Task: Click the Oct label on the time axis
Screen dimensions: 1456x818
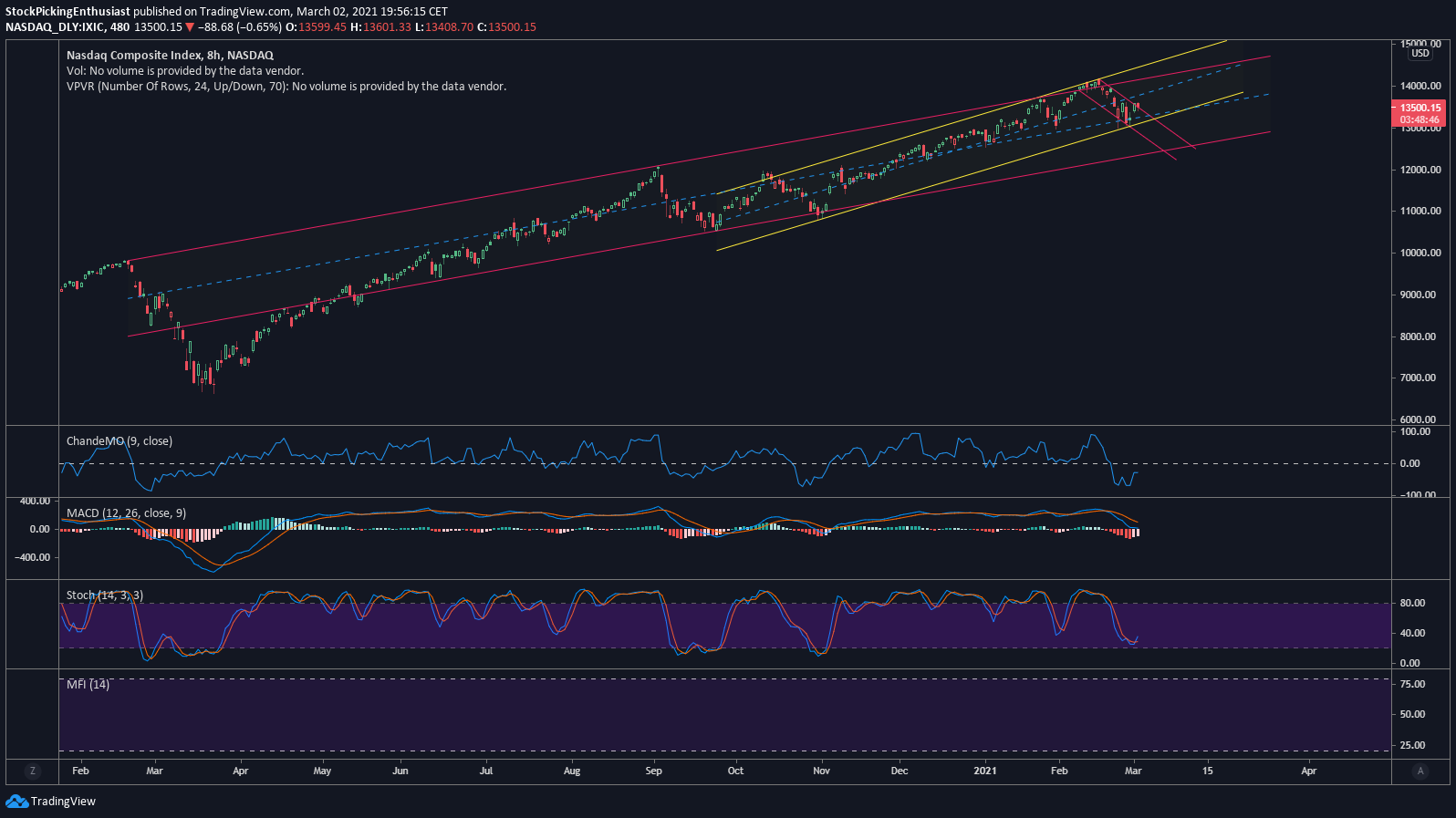Action: [735, 771]
